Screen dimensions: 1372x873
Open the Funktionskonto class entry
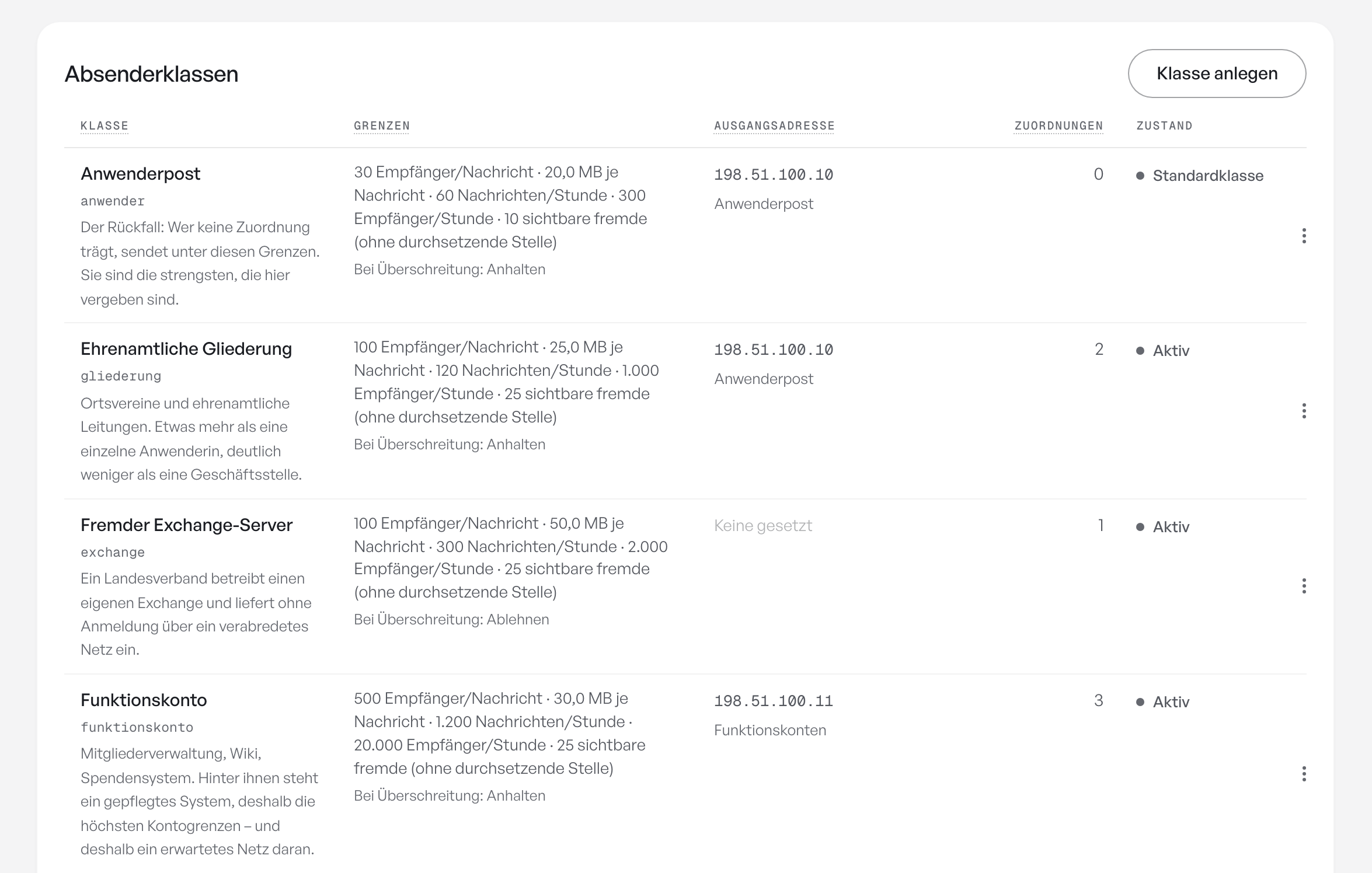(144, 700)
